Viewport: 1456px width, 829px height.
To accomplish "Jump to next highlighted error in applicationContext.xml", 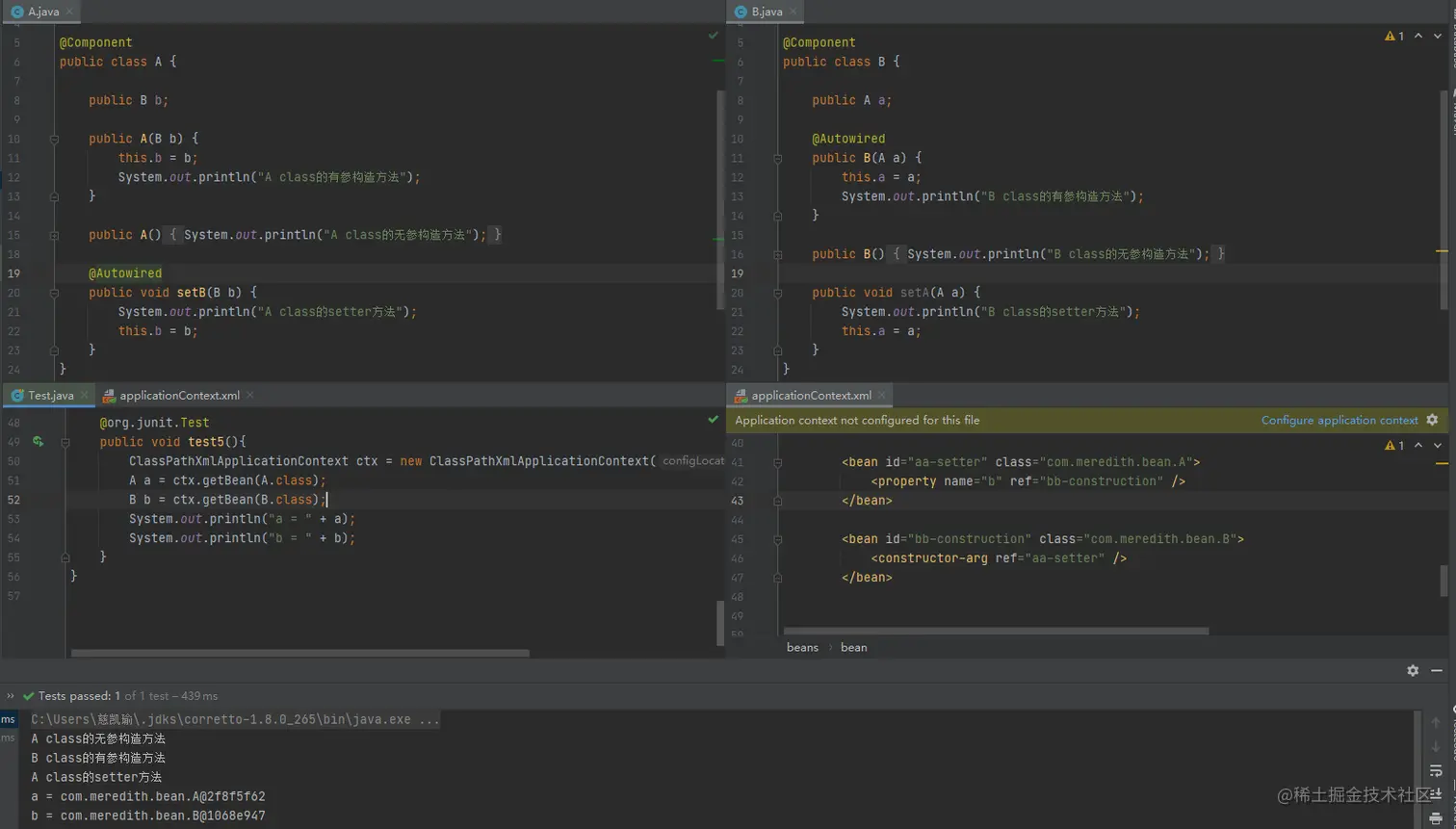I will [x=1438, y=446].
